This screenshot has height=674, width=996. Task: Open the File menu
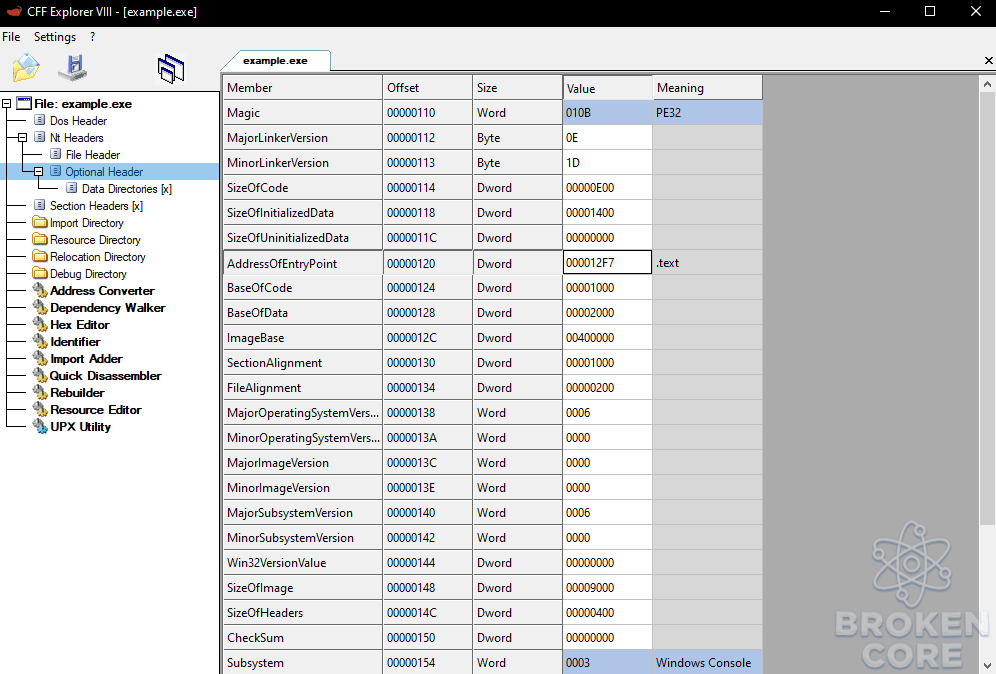pyautogui.click(x=11, y=37)
